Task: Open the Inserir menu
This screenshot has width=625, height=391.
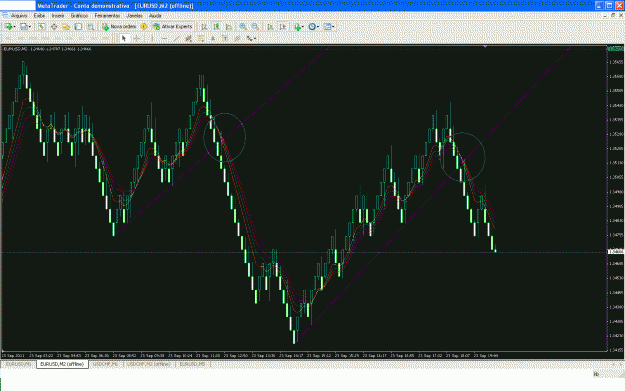Action: tap(58, 16)
